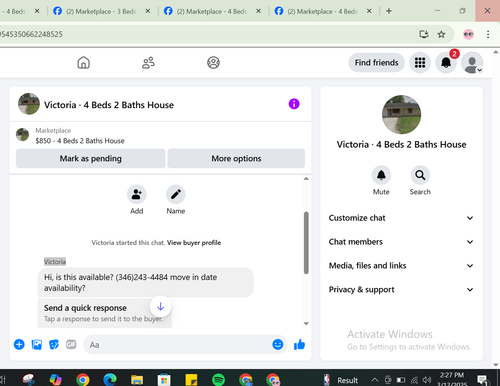Click chat scroll up arrow
Image resolution: width=500 pixels, height=386 pixels.
(x=306, y=179)
